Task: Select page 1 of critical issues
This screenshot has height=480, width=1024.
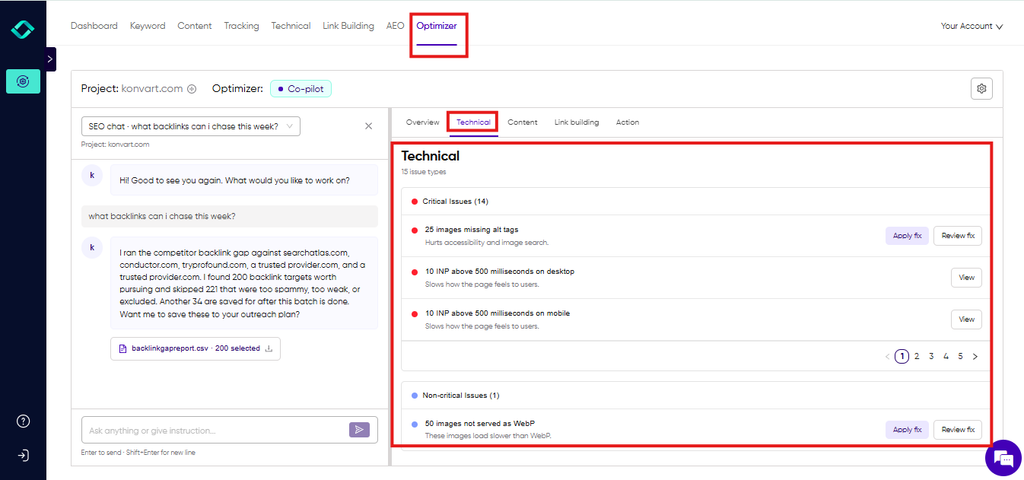Action: pyautogui.click(x=902, y=357)
